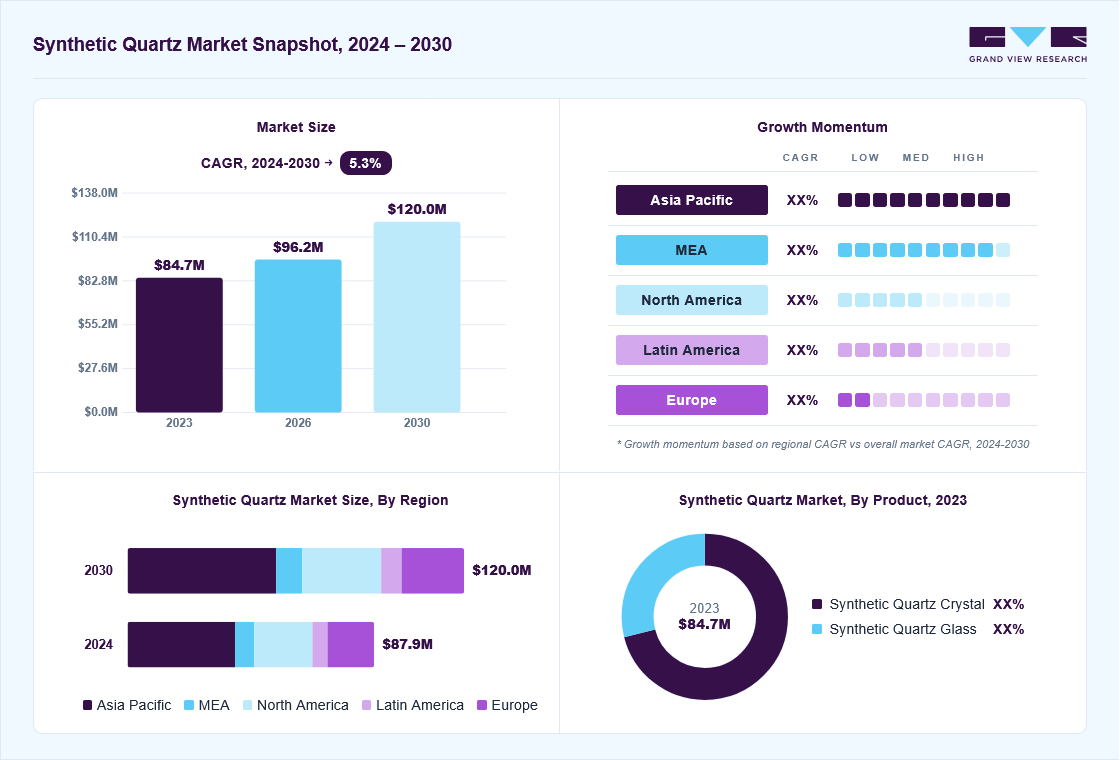The height and width of the screenshot is (760, 1120).
Task: Click the MEA segment of 2024 bar
Action: pyautogui.click(x=244, y=644)
